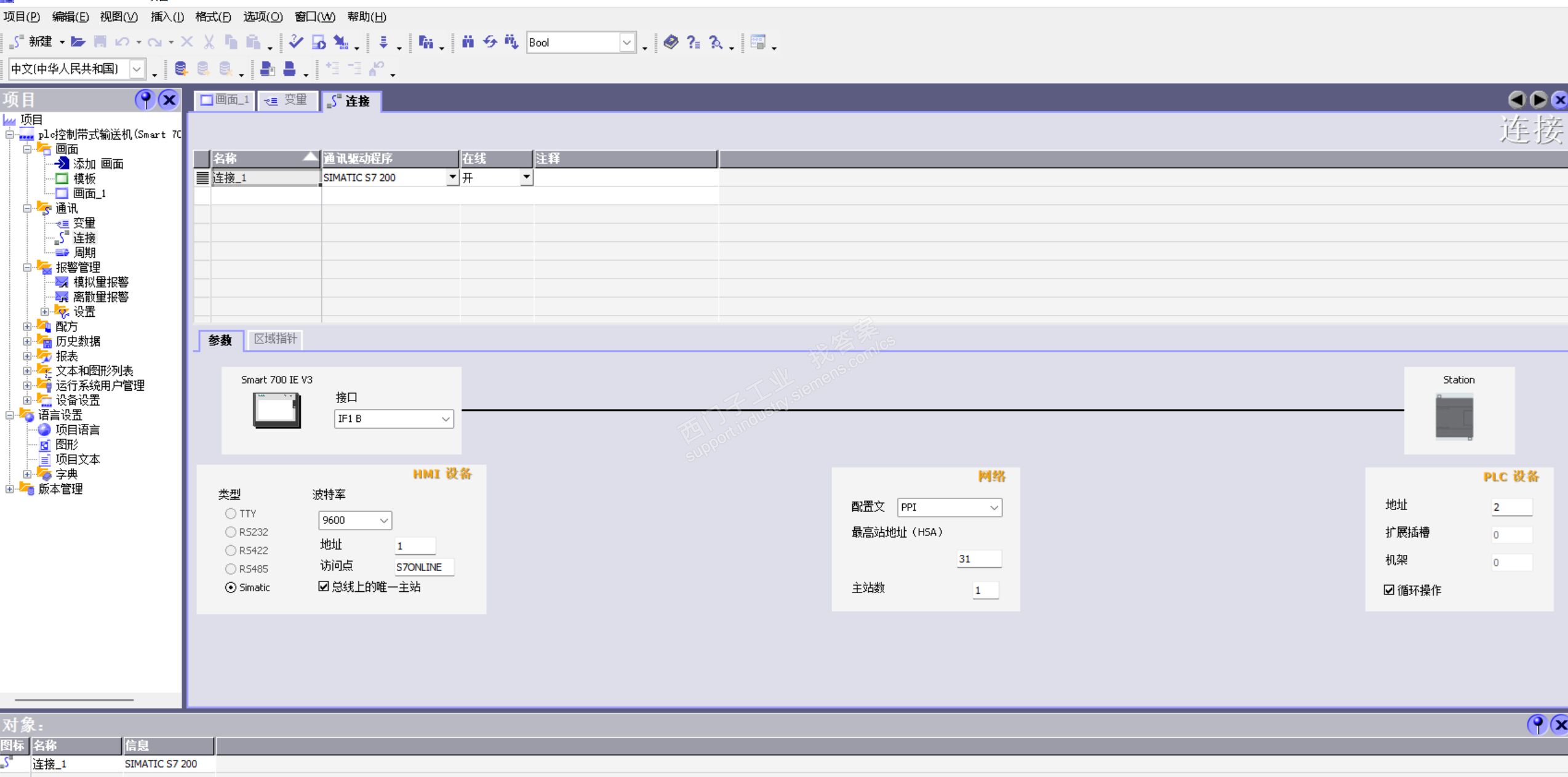This screenshot has height=777, width=1568.
Task: Open the 9600 baud rate dropdown
Action: coord(383,520)
